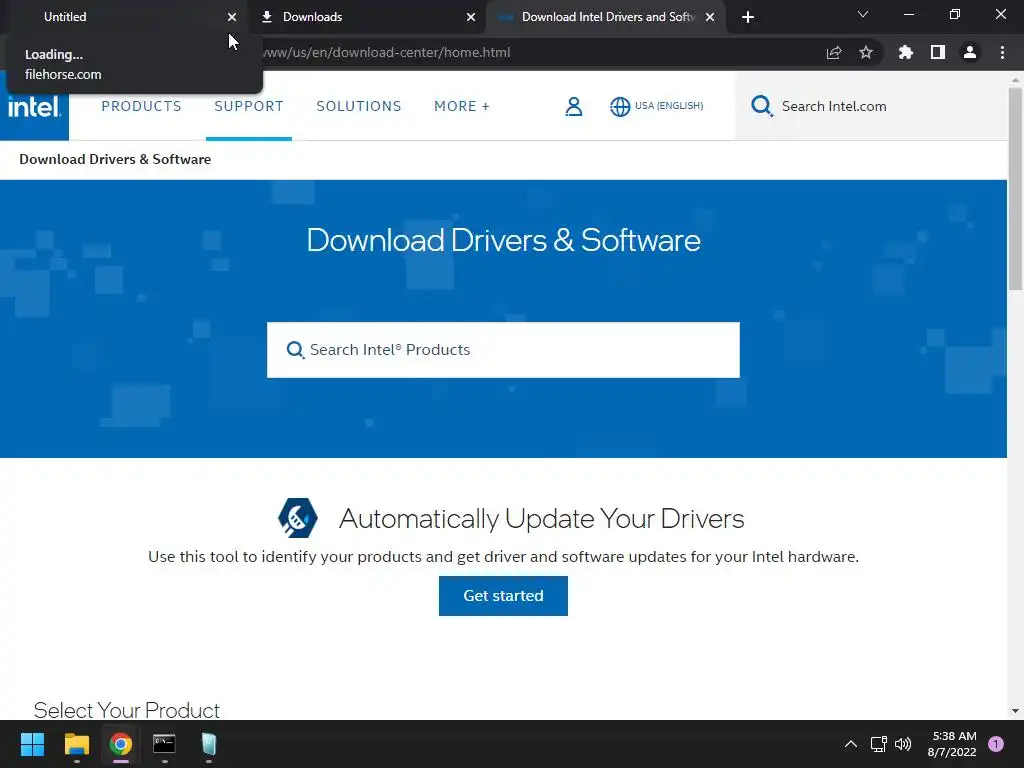Close the Download Intel Drivers tab
The image size is (1024, 768).
pos(710,17)
